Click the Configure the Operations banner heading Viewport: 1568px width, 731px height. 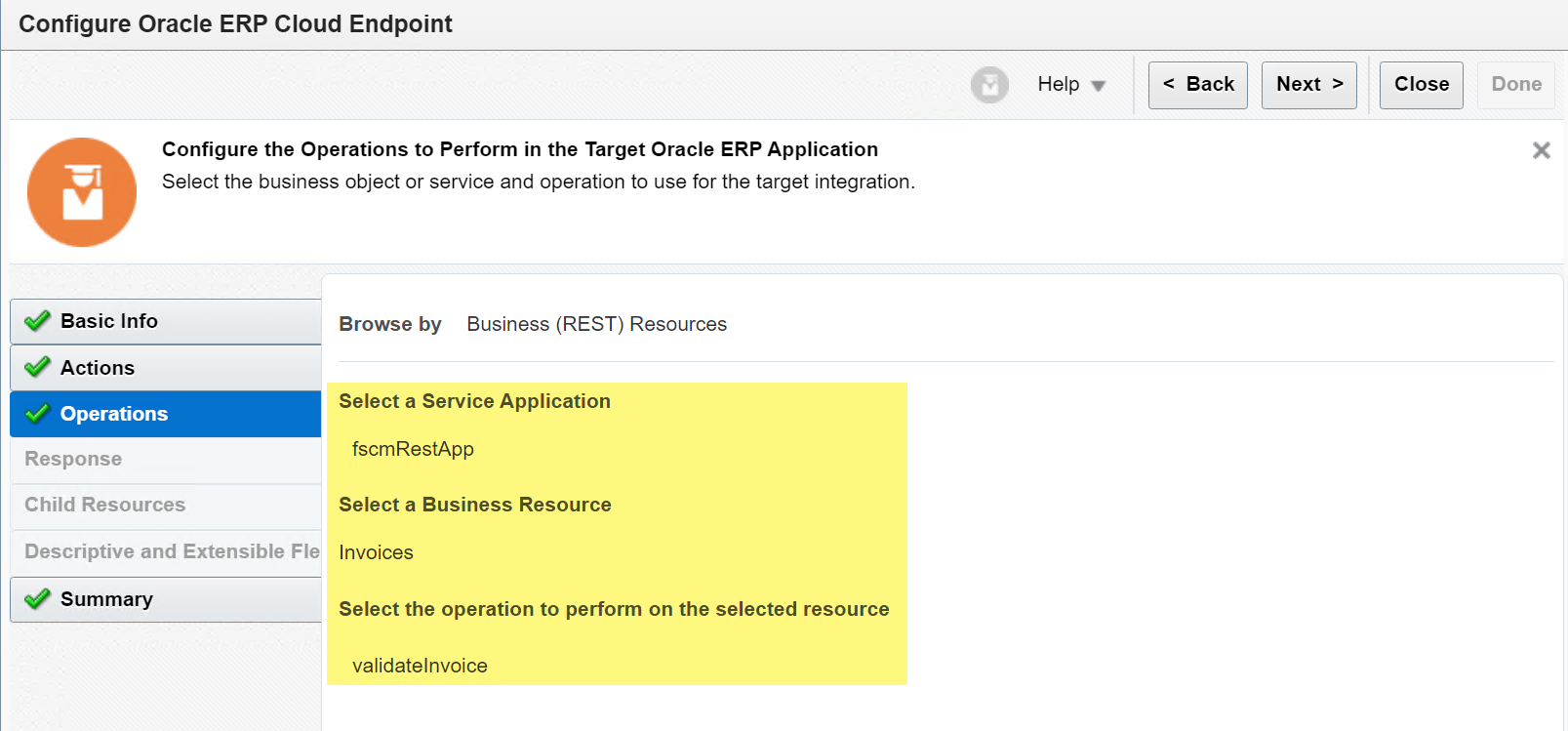[520, 149]
